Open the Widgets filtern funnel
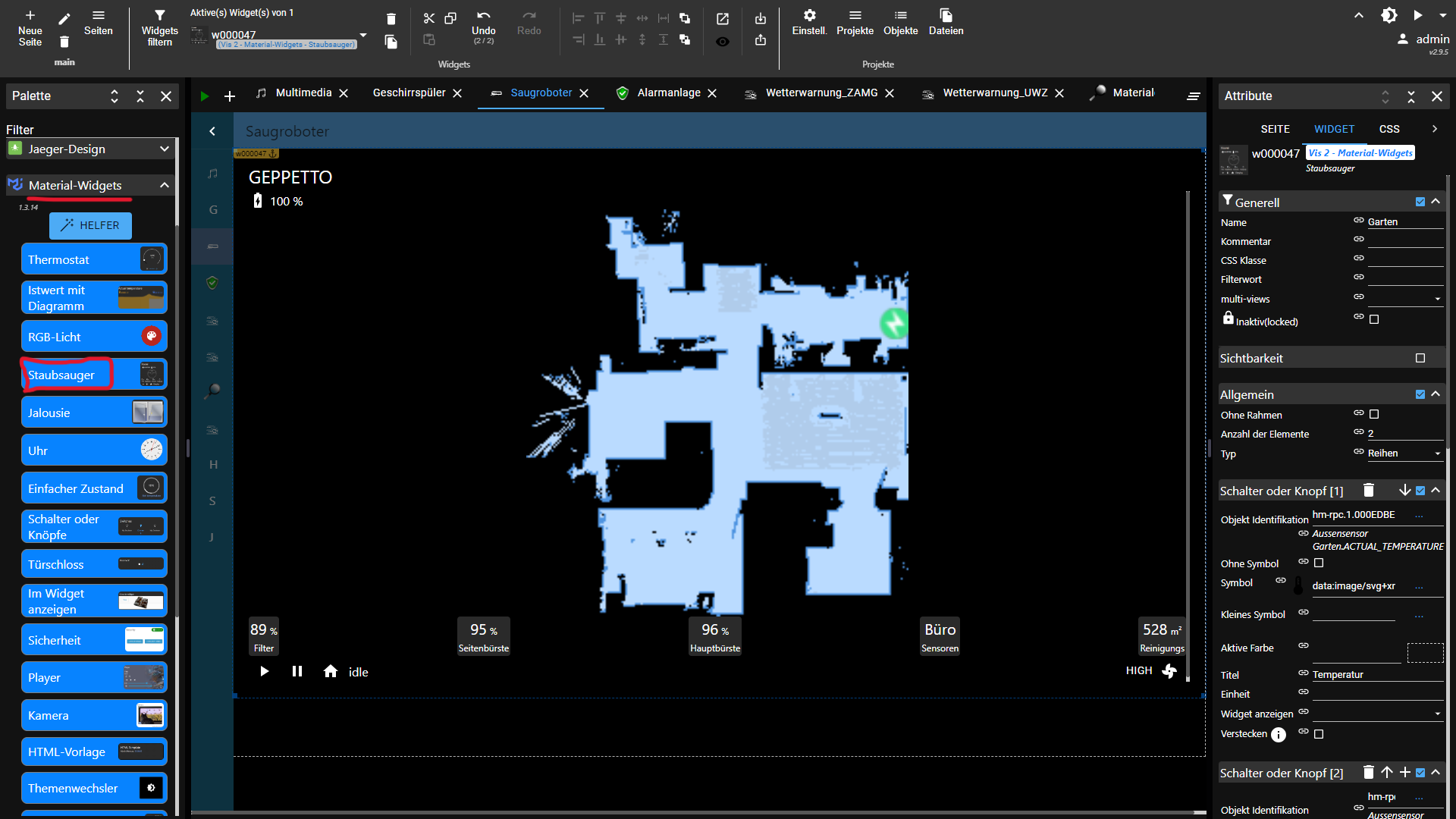The height and width of the screenshot is (819, 1456). 159,15
